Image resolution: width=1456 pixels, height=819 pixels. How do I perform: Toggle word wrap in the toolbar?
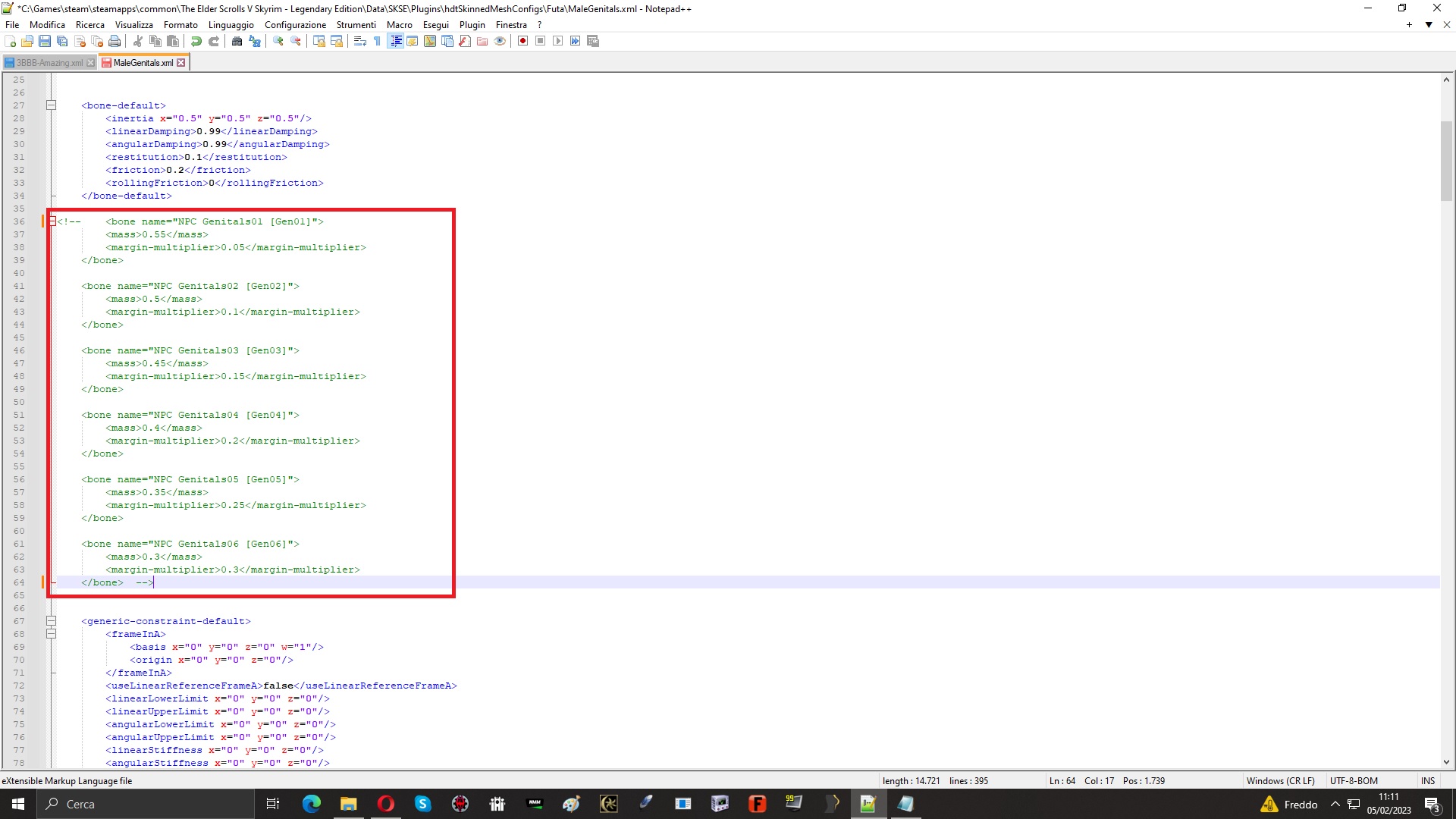pyautogui.click(x=360, y=41)
